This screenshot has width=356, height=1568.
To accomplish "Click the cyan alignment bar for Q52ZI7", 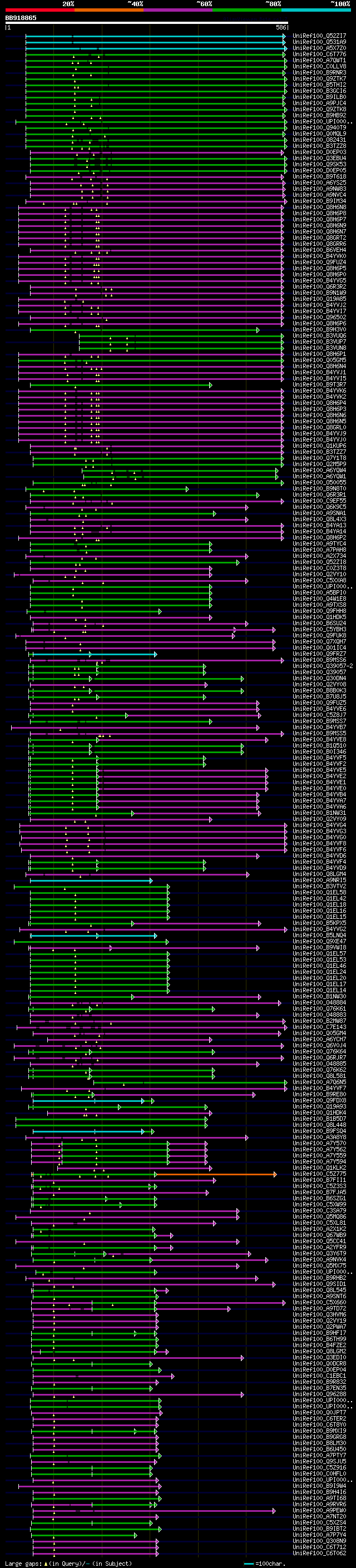I will pos(155,36).
